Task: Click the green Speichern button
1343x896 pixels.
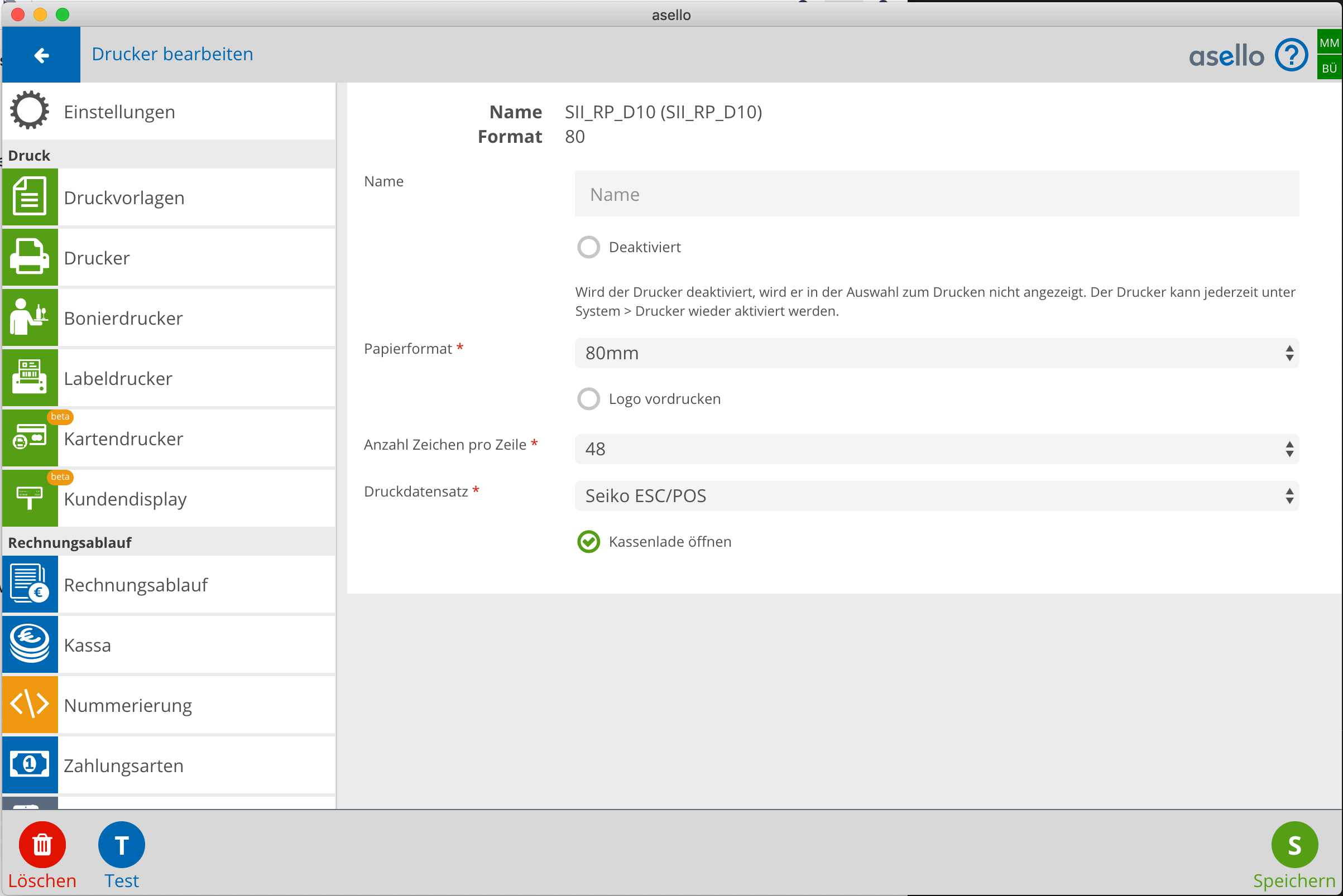Action: [1294, 845]
